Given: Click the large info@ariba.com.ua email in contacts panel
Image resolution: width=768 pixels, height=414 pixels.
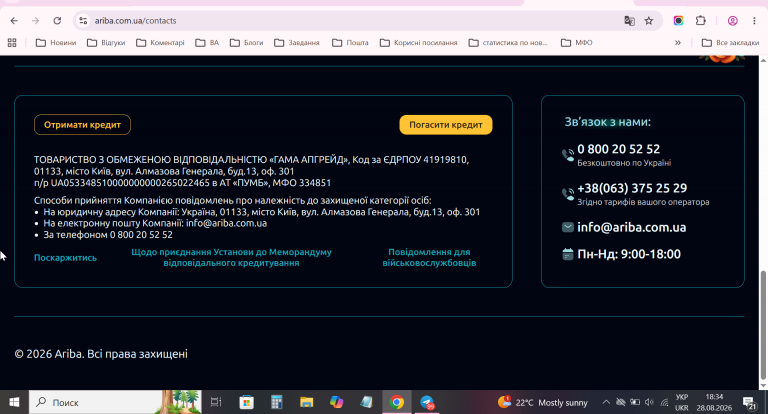Looking at the screenshot, I should [631, 227].
